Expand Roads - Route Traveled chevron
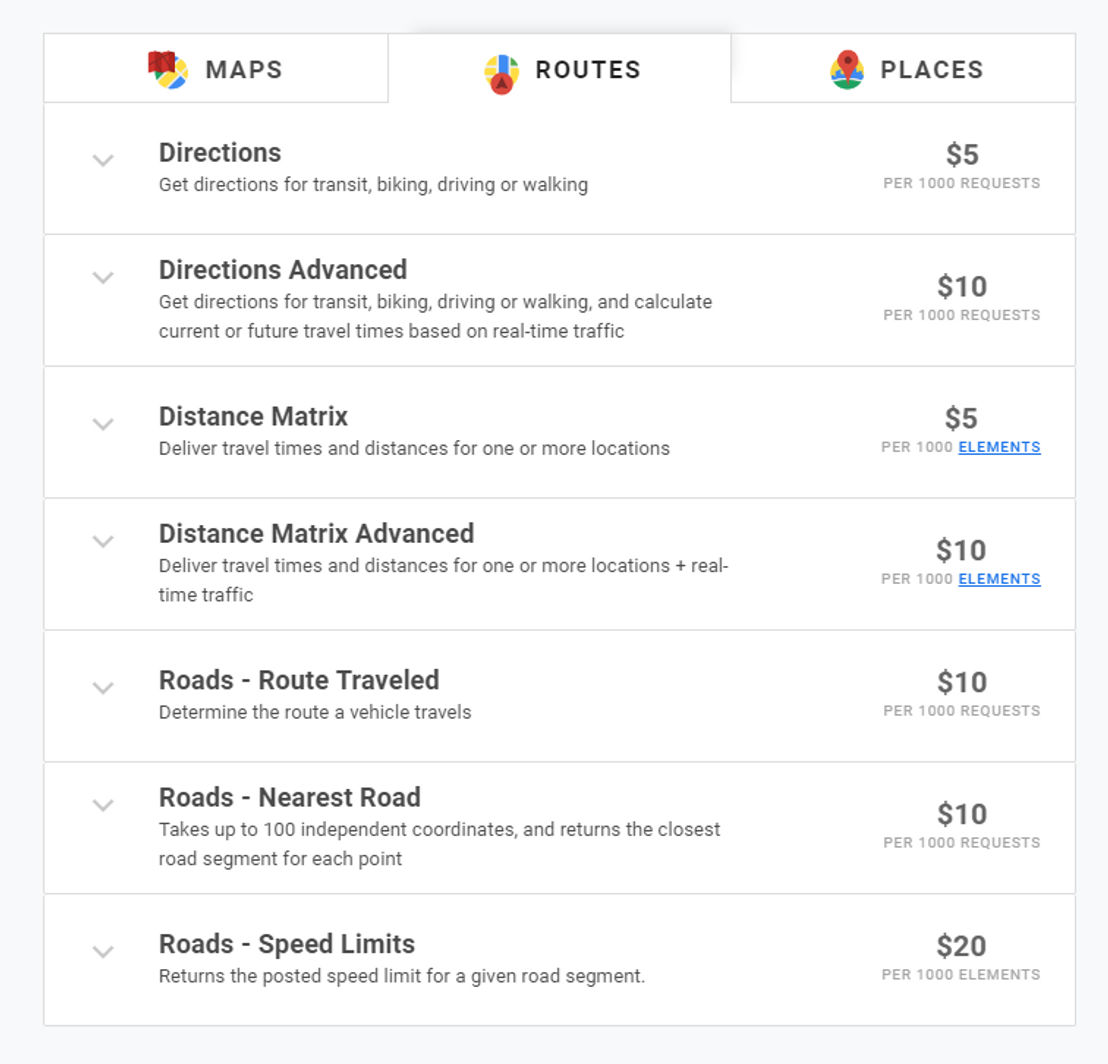 pyautogui.click(x=103, y=687)
